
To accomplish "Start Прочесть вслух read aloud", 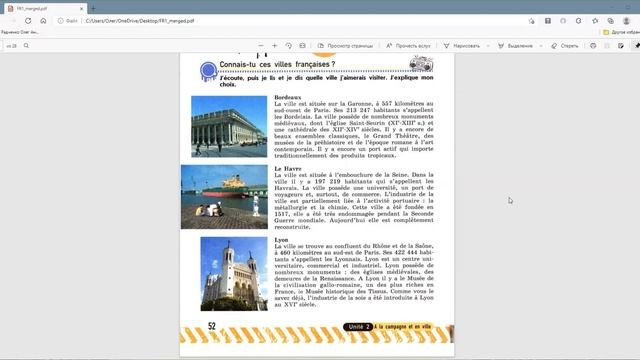I will pos(408,46).
